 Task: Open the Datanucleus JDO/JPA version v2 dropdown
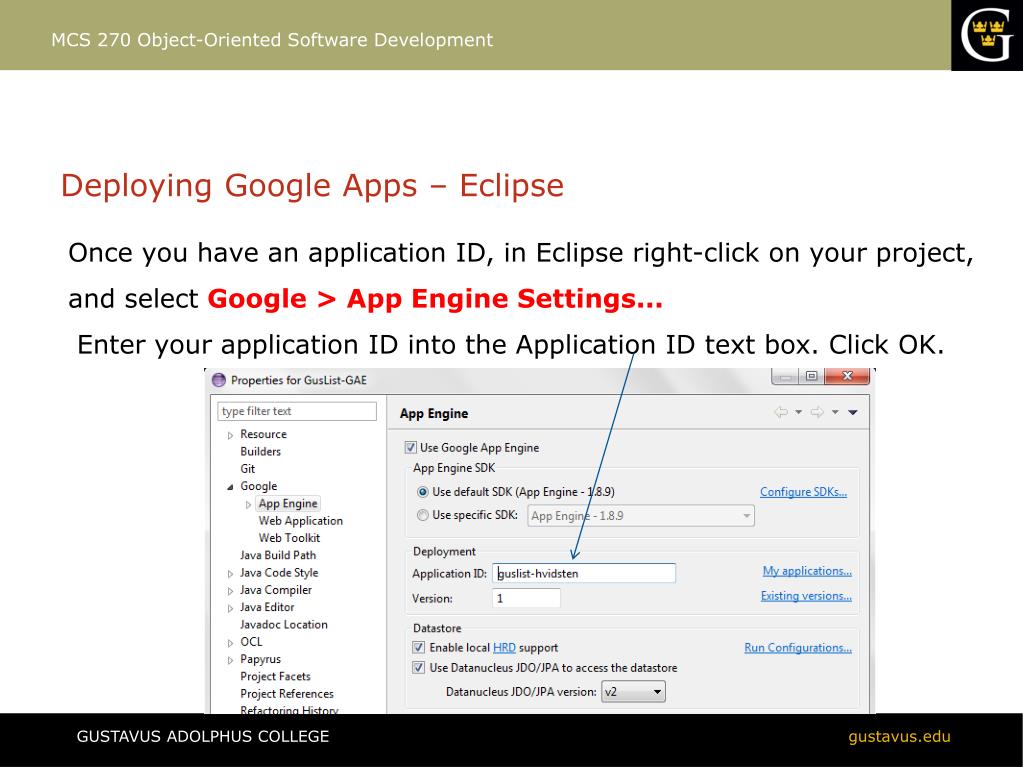click(x=634, y=692)
